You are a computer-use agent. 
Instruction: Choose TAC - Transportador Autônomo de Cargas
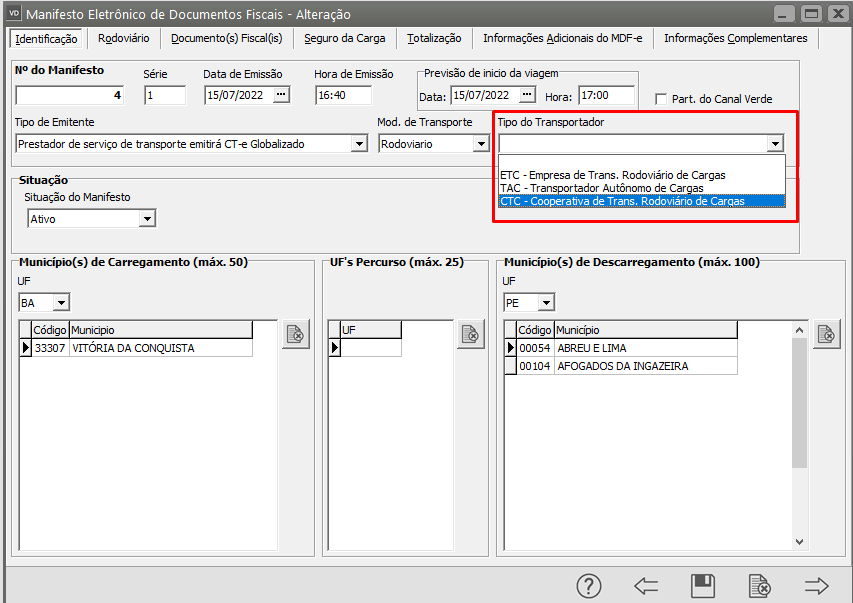(x=601, y=188)
